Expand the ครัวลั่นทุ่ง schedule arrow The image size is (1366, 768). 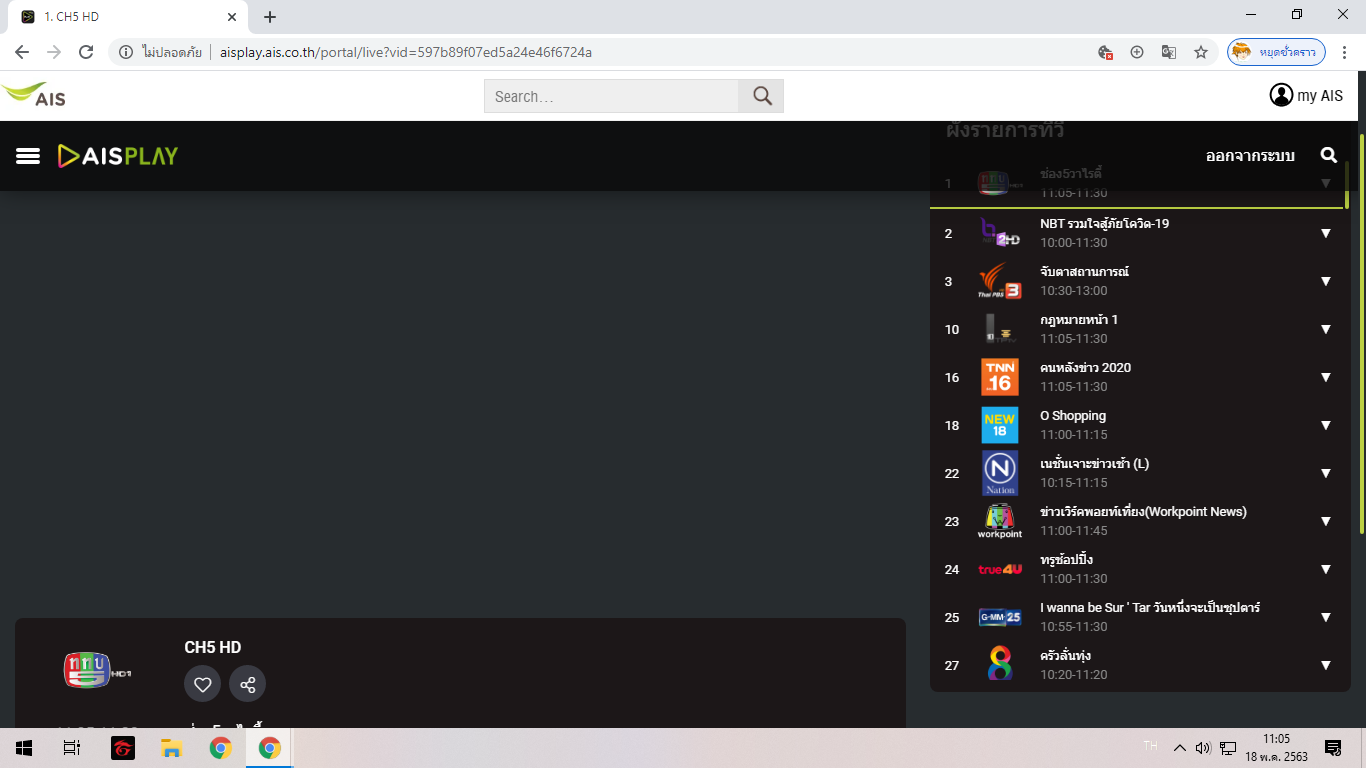click(x=1326, y=665)
